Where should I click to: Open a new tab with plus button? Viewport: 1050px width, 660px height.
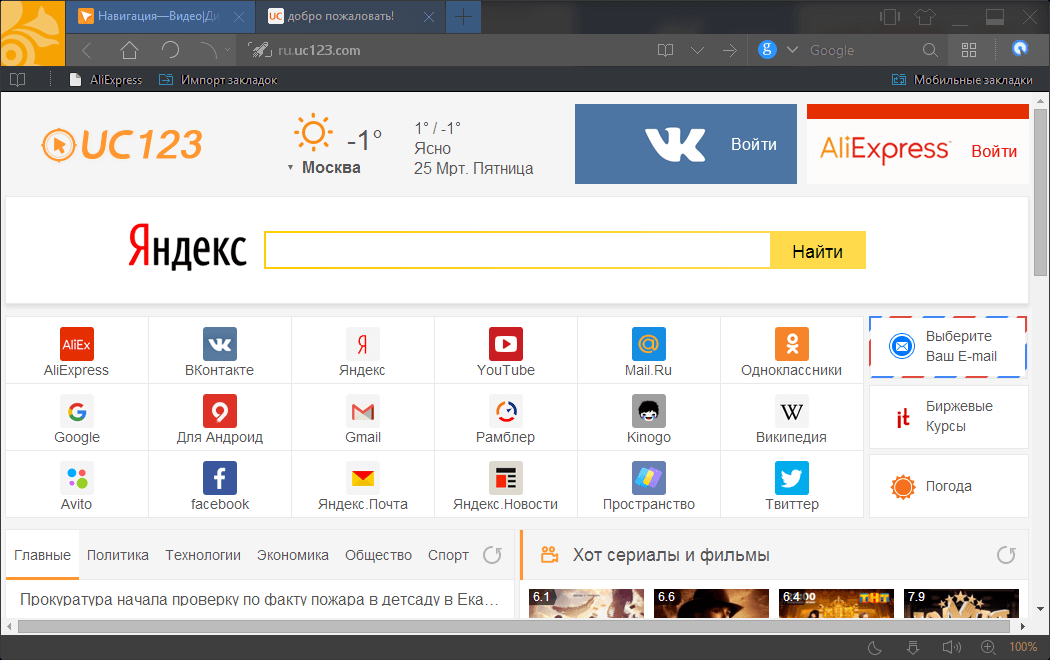coord(463,17)
